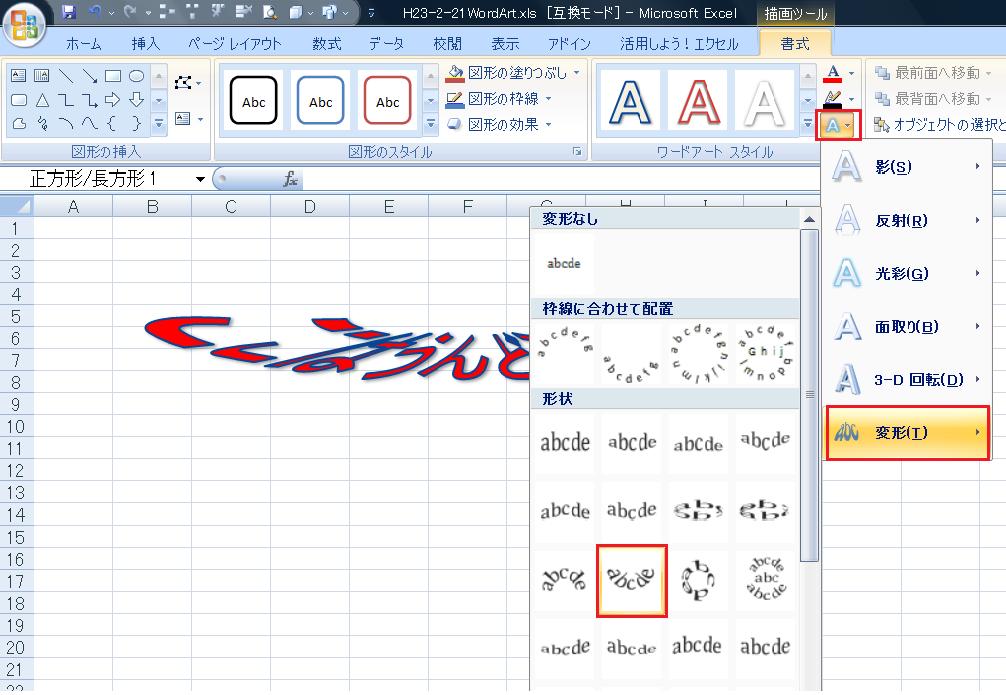Pick the right block arrow shape
Screen dimensions: 1006x695
click(113, 99)
